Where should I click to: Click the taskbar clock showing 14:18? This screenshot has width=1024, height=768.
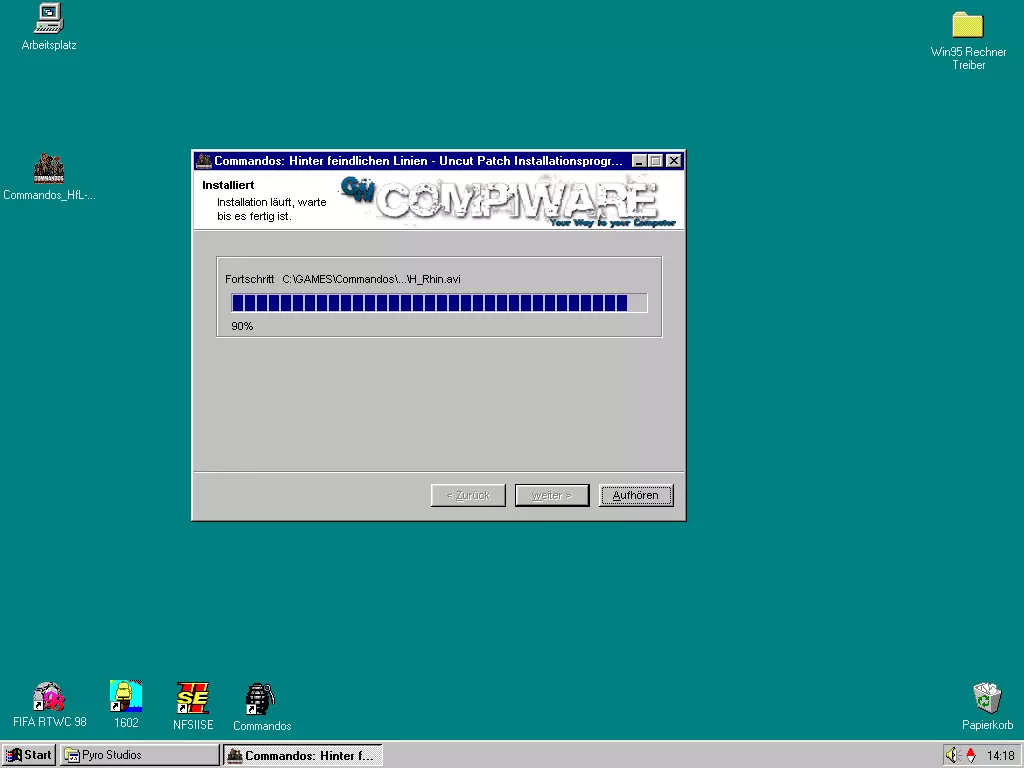1000,755
